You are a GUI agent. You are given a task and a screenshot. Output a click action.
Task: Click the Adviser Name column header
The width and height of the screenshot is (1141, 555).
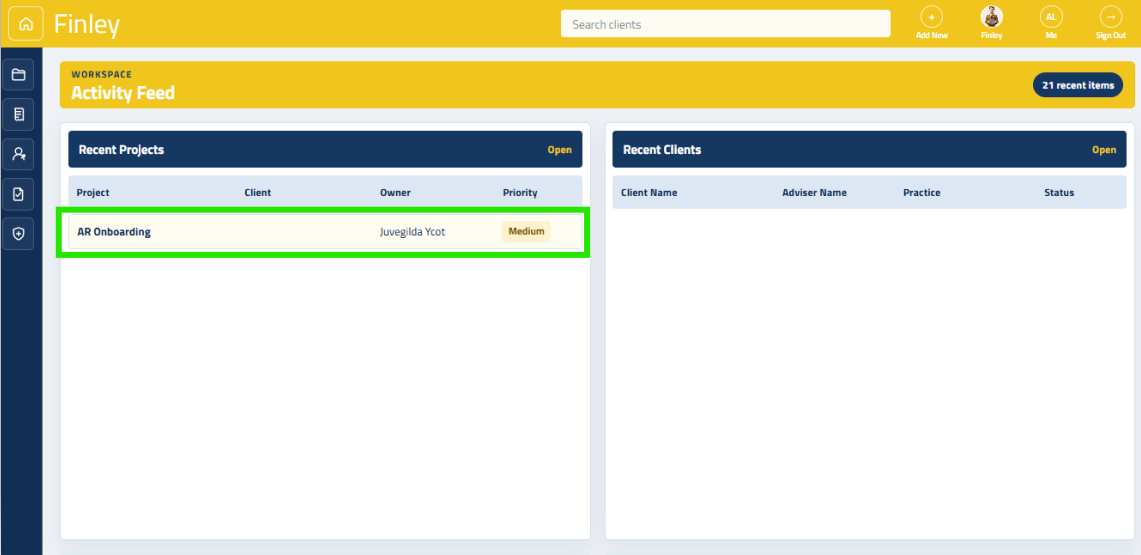(814, 193)
